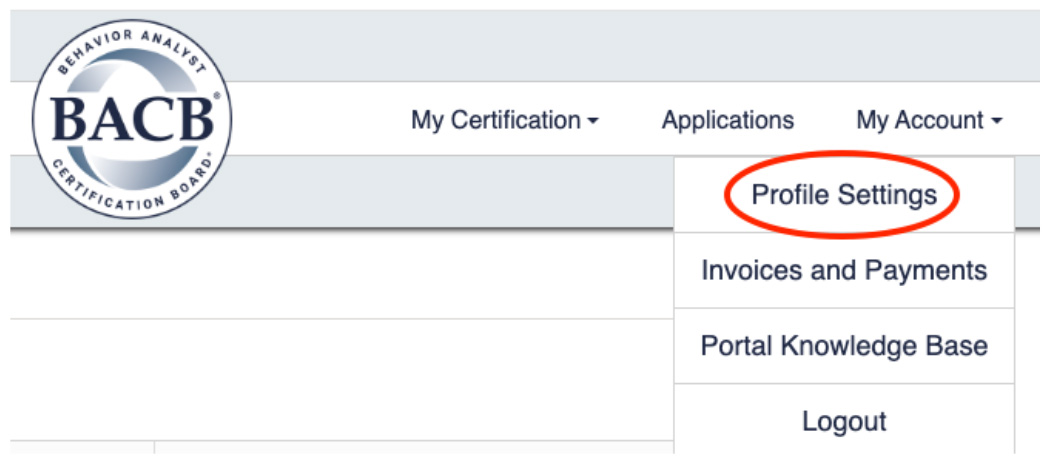Expand My Certification in the navigation bar

(504, 120)
